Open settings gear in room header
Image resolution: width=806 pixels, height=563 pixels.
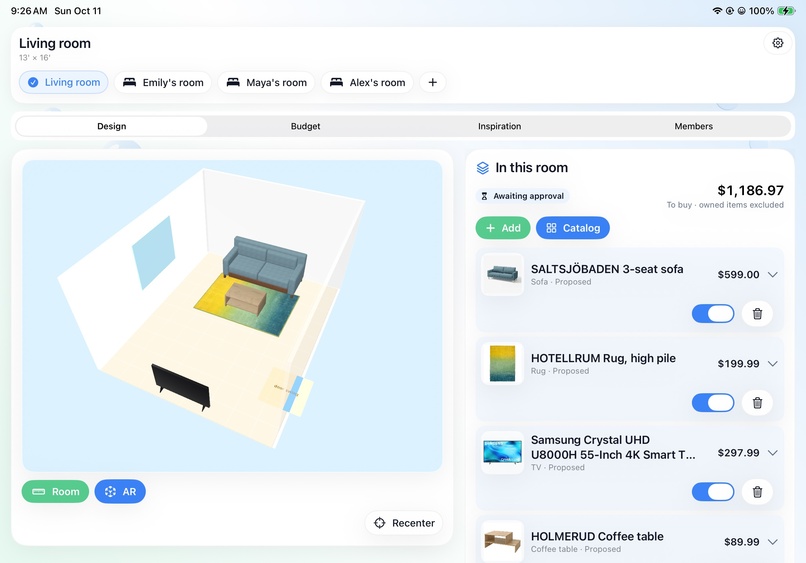tap(777, 43)
